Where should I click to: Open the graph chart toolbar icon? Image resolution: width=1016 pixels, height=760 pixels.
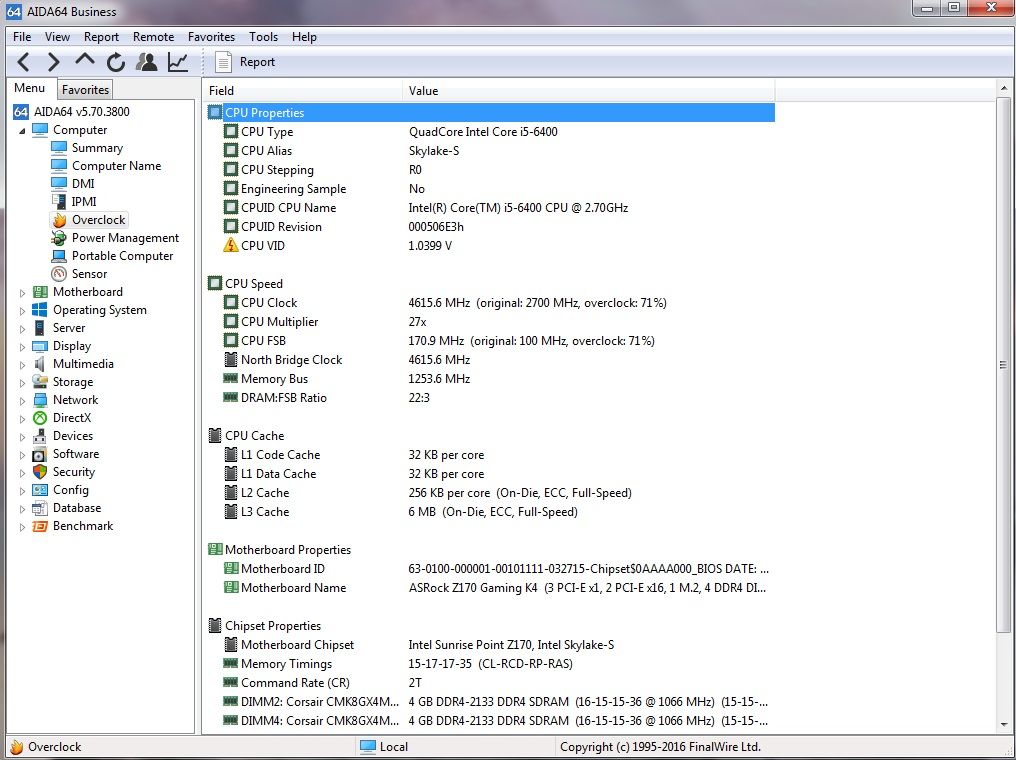click(x=178, y=62)
